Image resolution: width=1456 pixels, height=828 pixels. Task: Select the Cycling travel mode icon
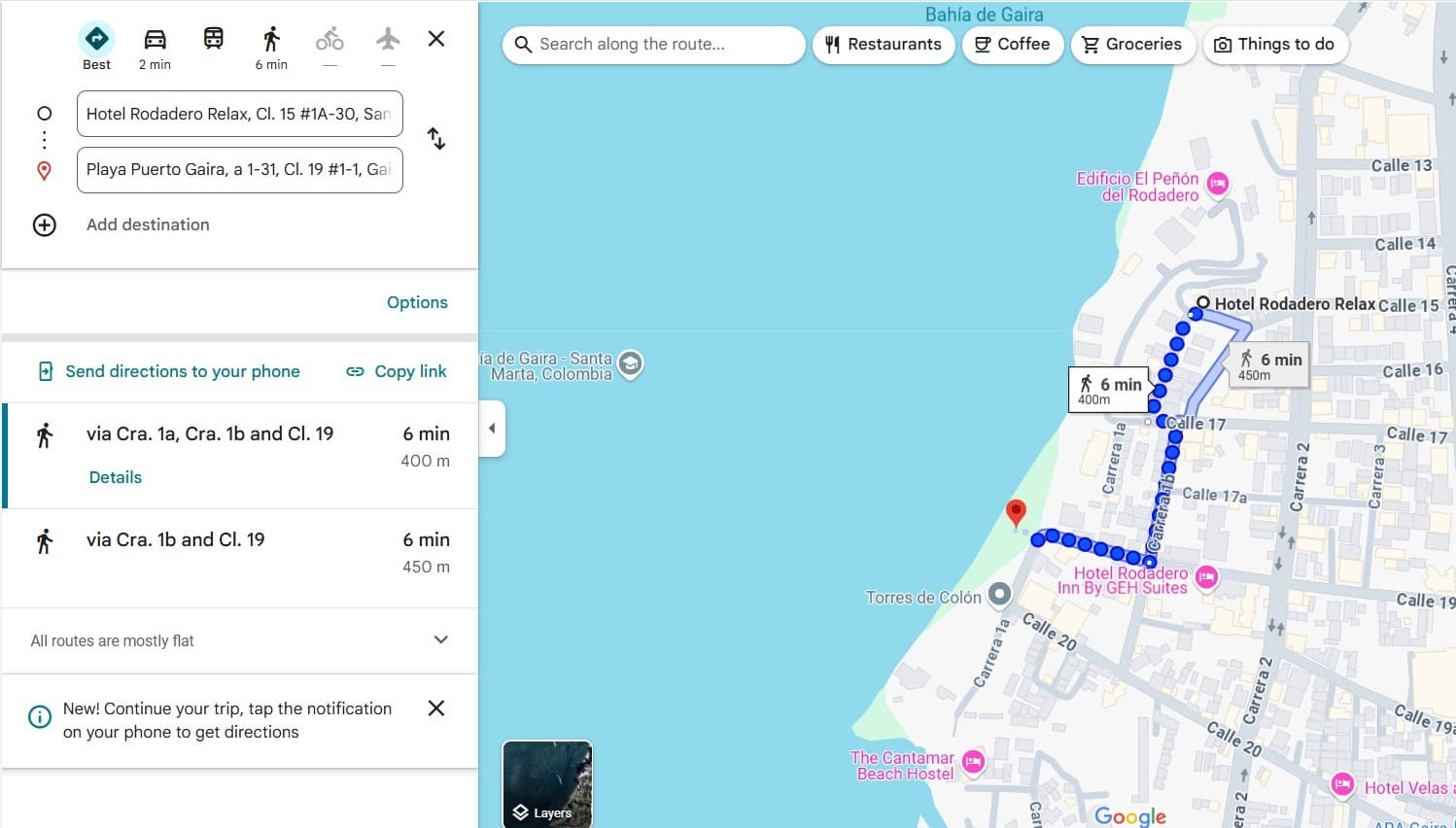click(329, 40)
